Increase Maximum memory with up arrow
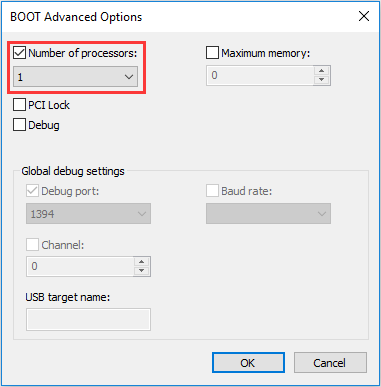Screen dimensions: 381x387 point(321,71)
